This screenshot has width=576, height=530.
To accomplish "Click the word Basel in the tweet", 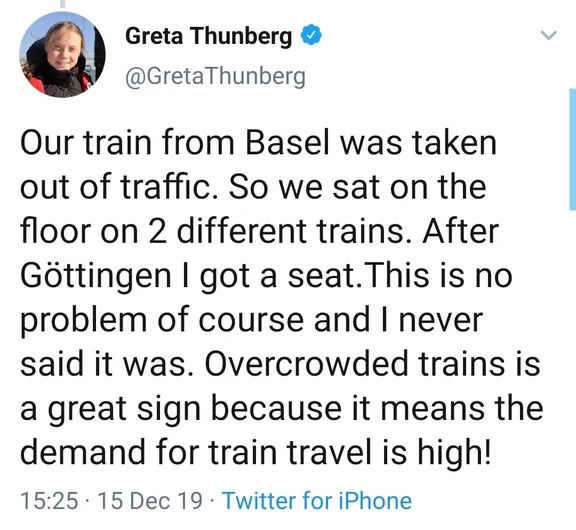I will tap(287, 143).
